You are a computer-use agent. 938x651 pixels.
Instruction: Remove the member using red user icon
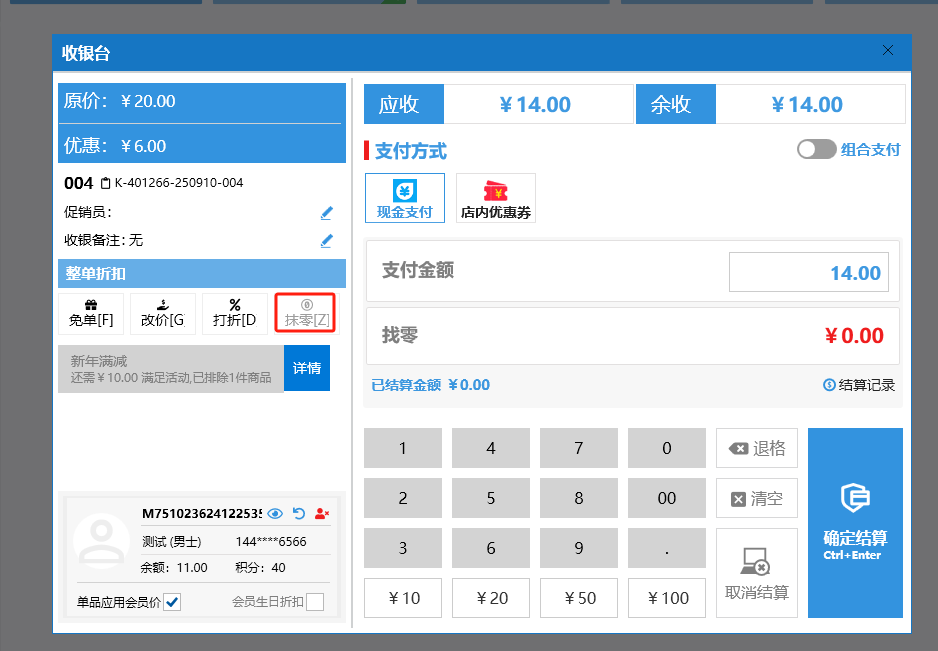[x=322, y=513]
